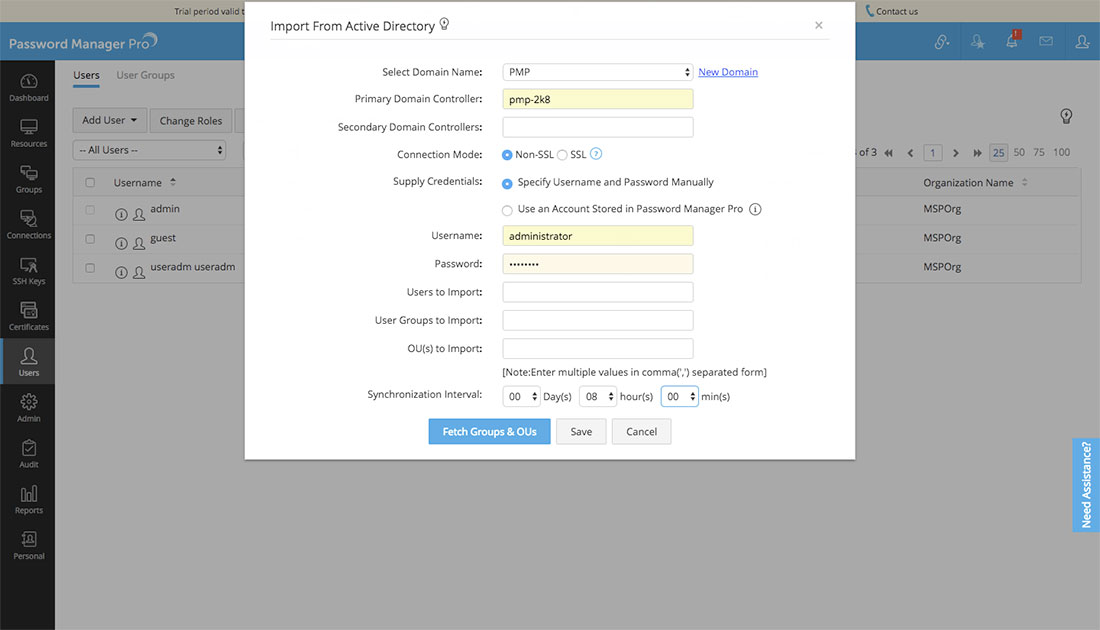Open the synchronization hours dropdown
The height and width of the screenshot is (630, 1100).
coord(597,397)
